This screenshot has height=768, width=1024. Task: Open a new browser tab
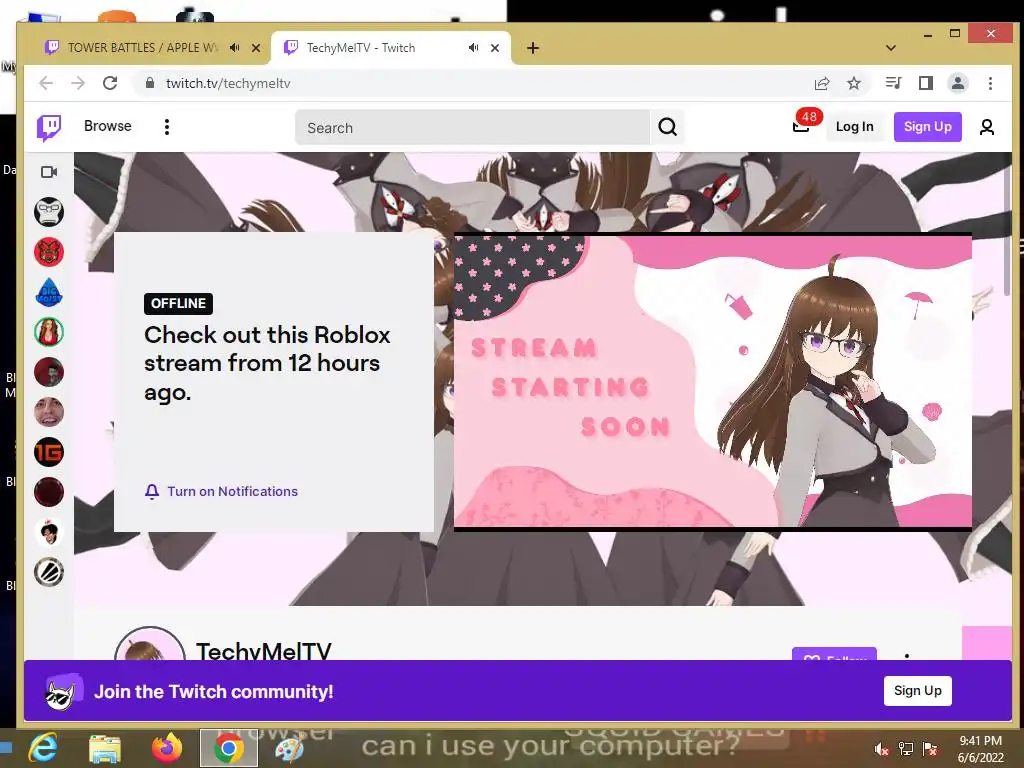coord(533,48)
